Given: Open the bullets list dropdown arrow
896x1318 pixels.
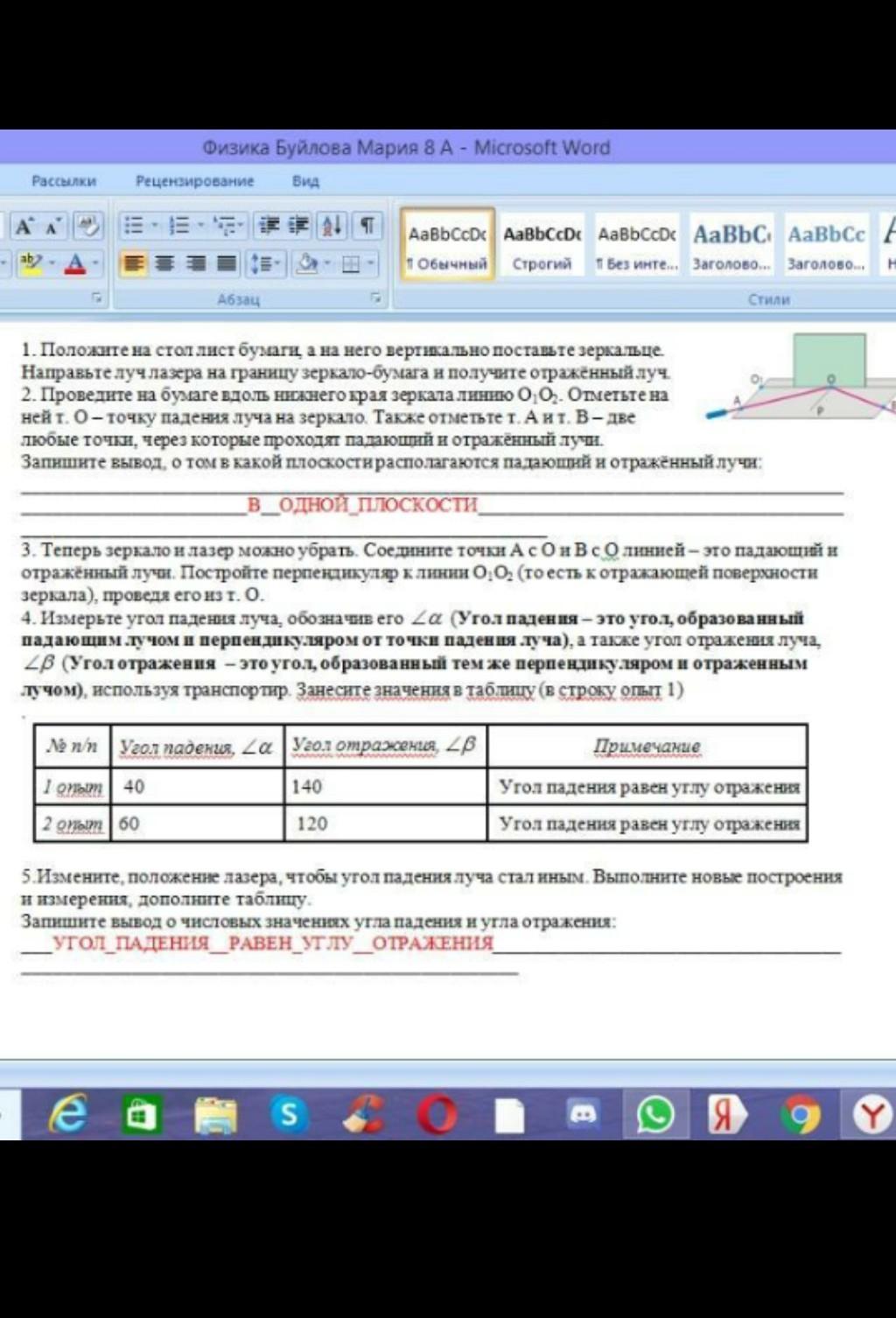Looking at the screenshot, I should (154, 226).
